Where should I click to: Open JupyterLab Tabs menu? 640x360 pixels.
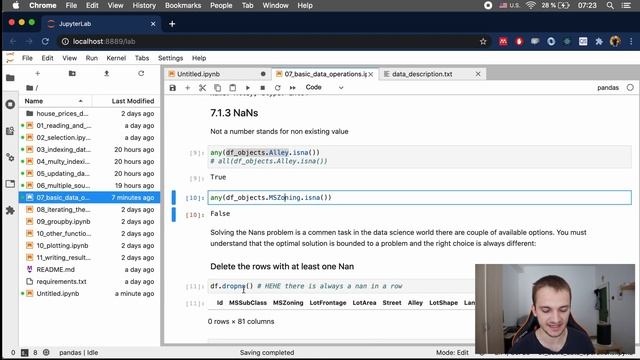click(142, 58)
